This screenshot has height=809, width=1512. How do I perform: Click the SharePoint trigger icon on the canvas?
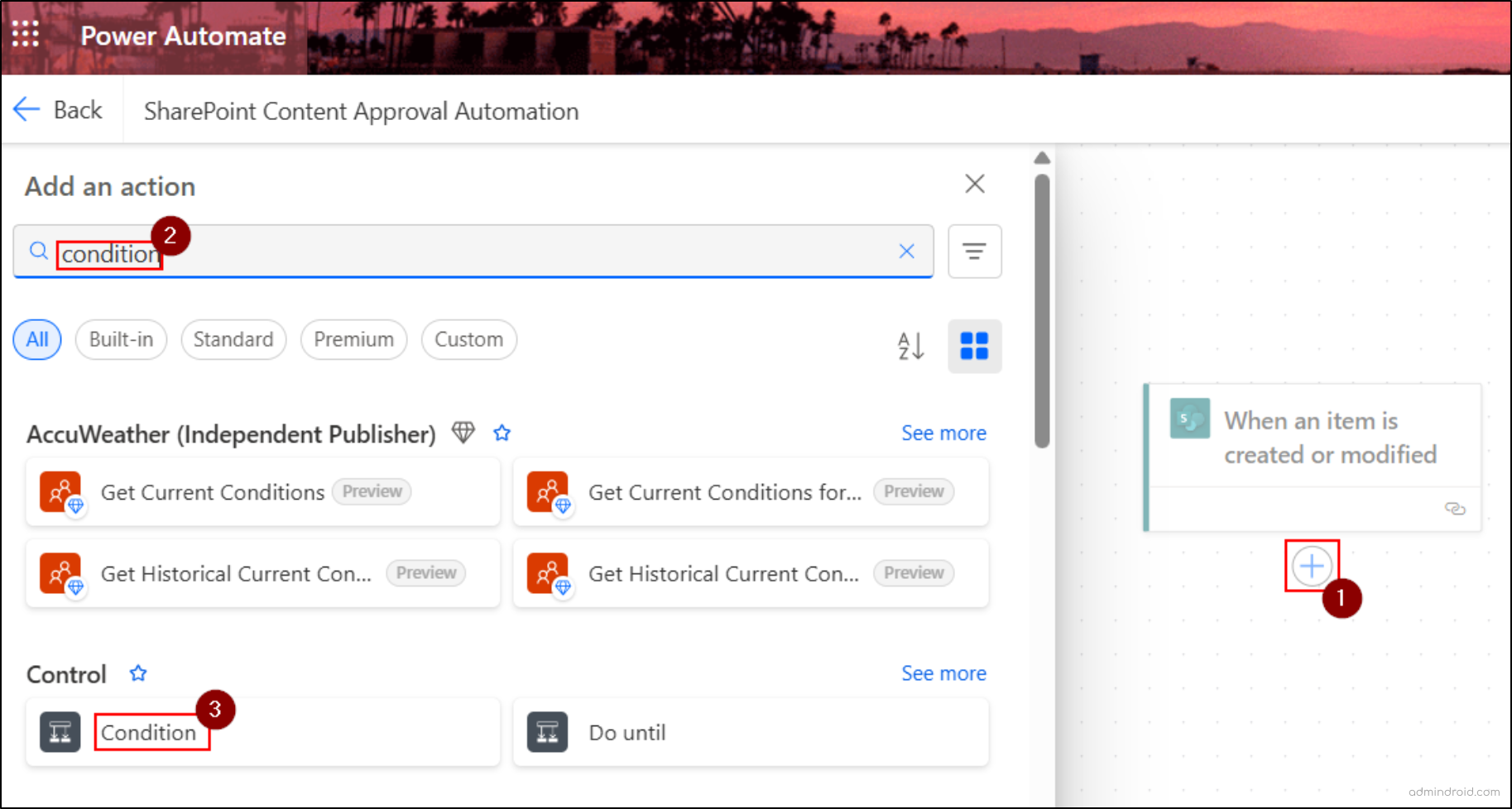click(x=1188, y=419)
